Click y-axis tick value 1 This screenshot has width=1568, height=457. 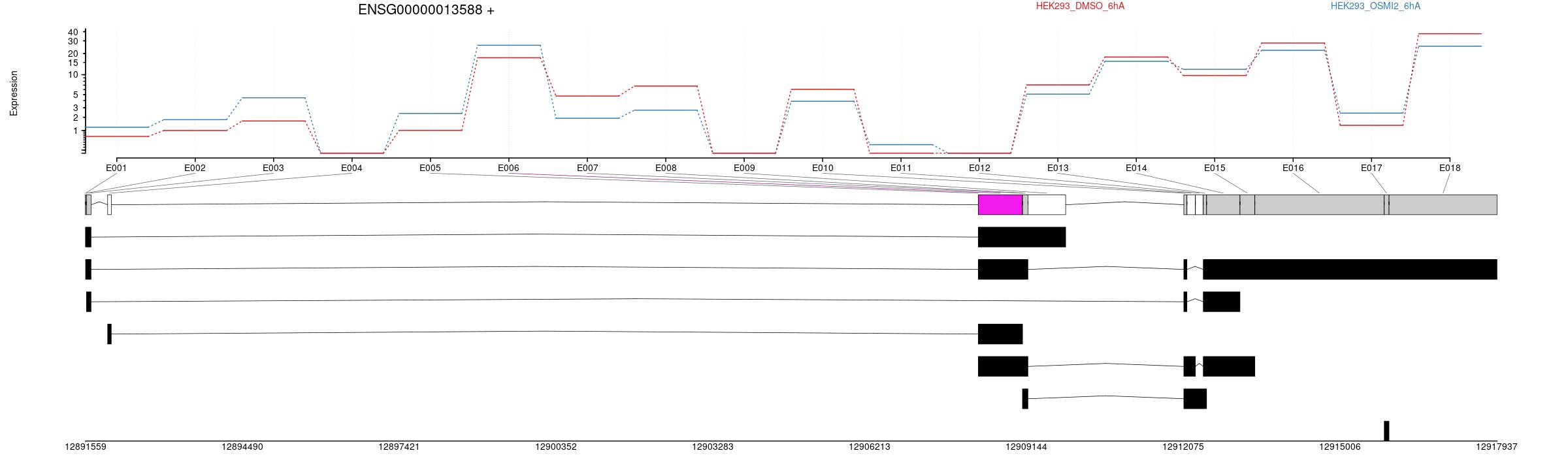click(x=75, y=131)
